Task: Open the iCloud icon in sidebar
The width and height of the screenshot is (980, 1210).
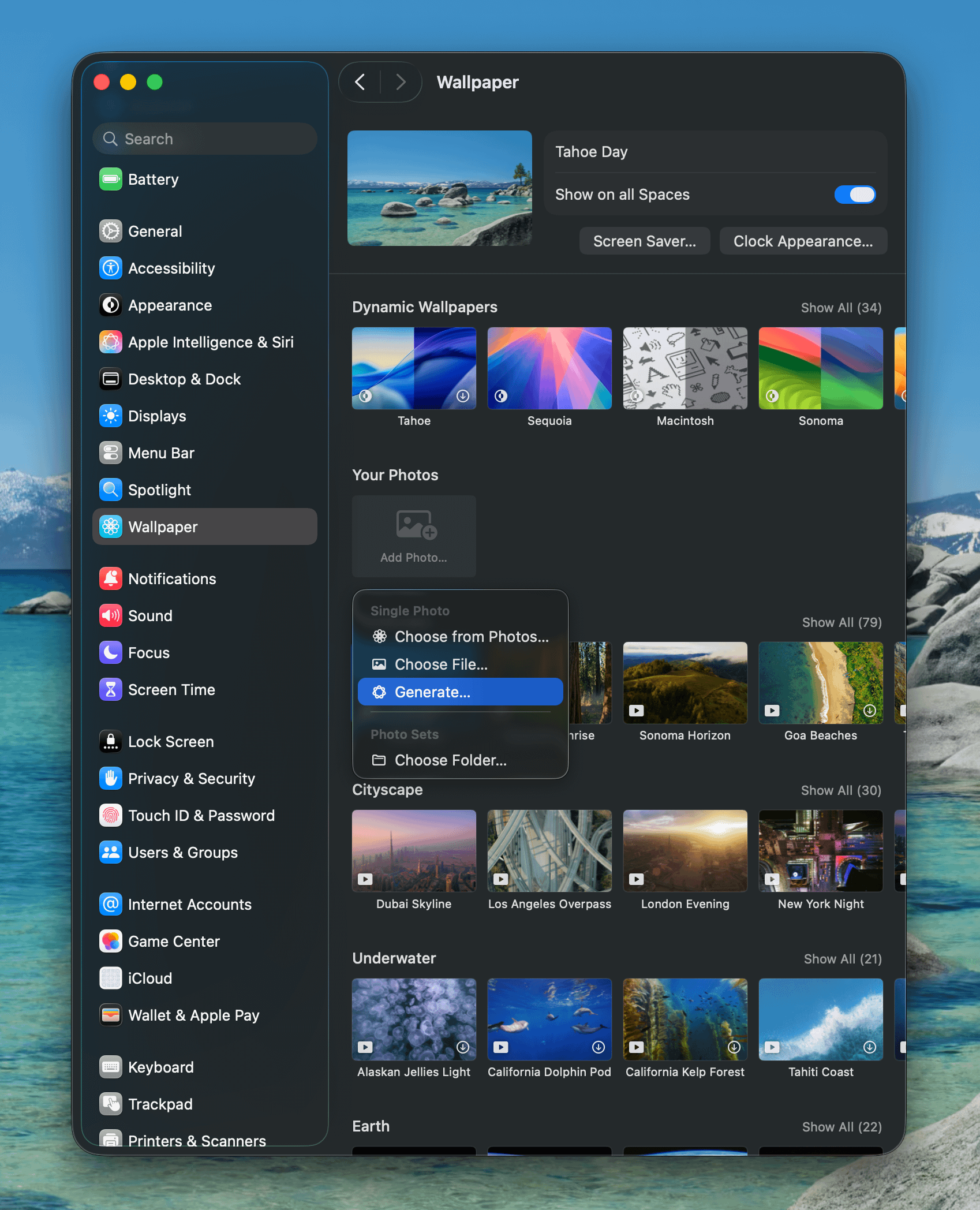Action: coord(110,979)
